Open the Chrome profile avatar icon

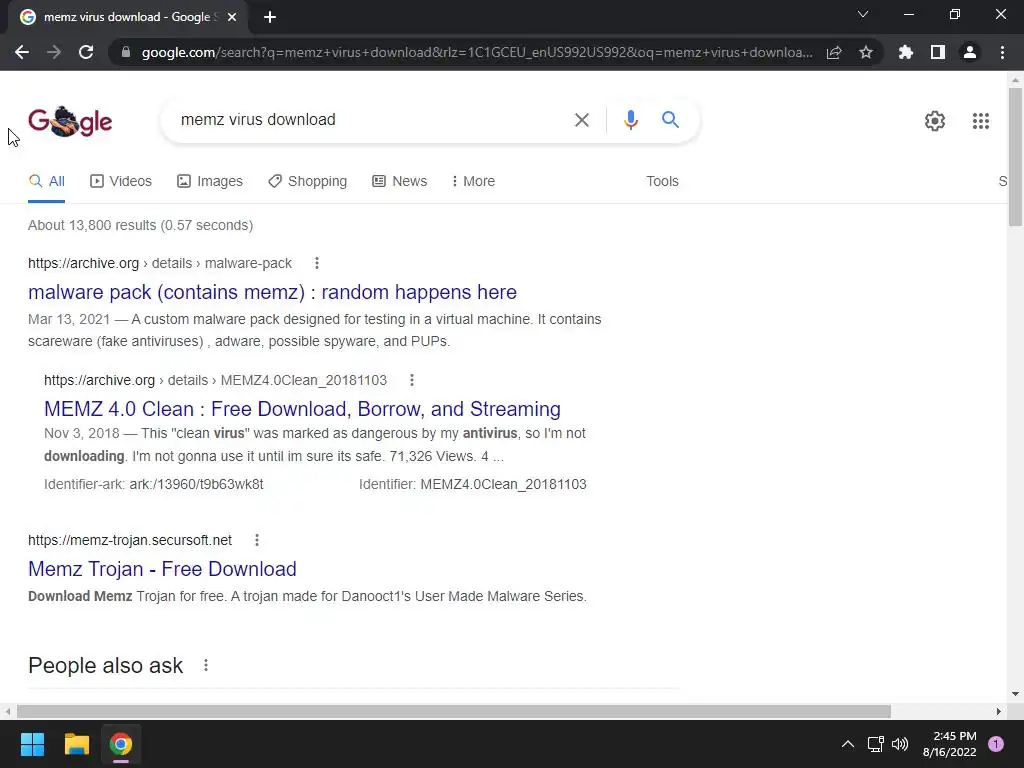(970, 52)
